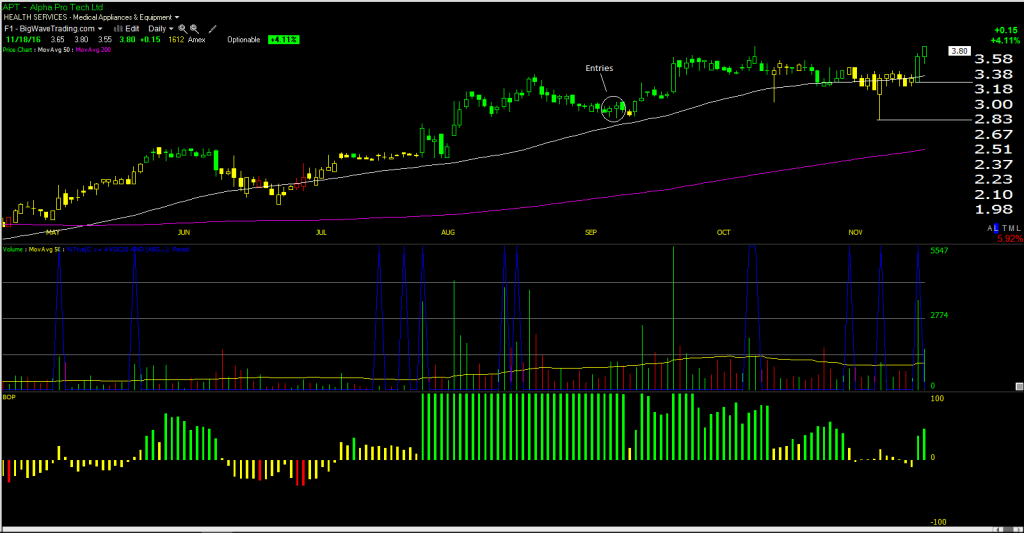Click the -100 BOP scale label
The height and width of the screenshot is (533, 1024).
click(938, 522)
